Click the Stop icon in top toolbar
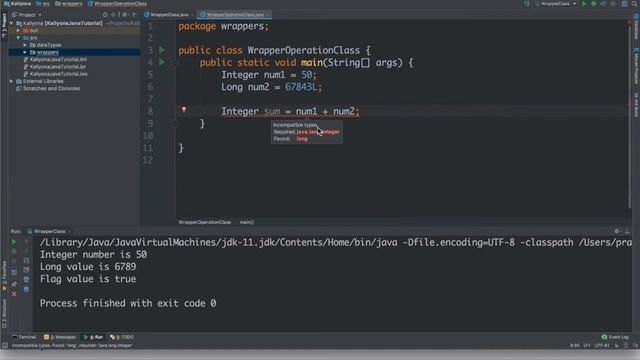The image size is (640, 360). click(613, 4)
